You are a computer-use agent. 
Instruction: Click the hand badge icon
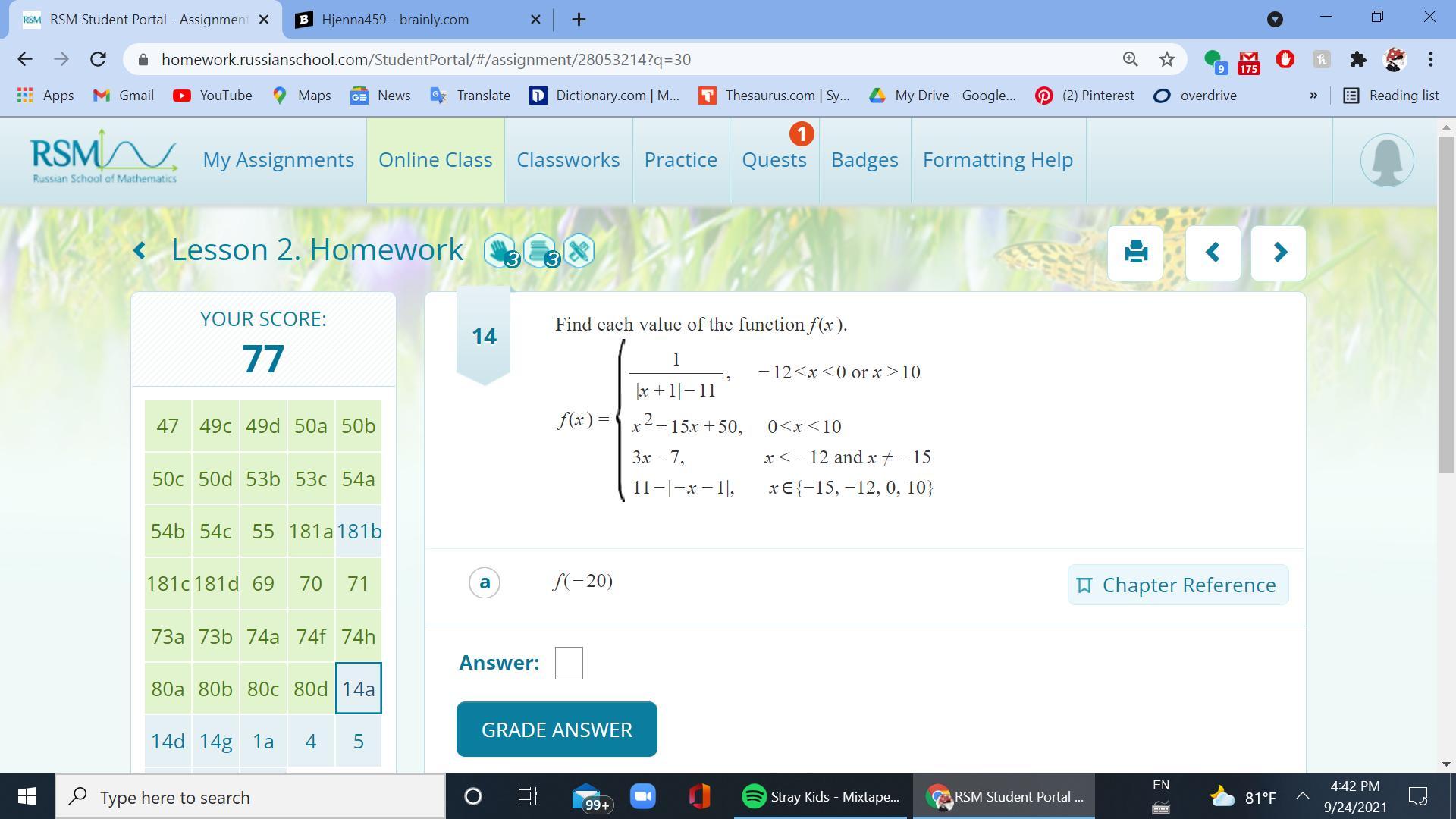point(500,251)
